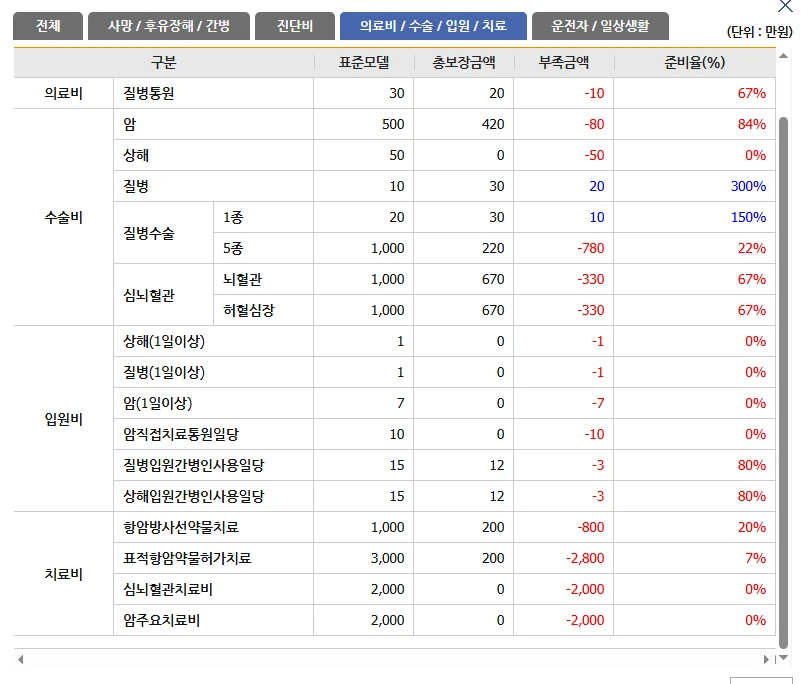
Task: Click the -7 shortage amount
Action: coord(598,404)
